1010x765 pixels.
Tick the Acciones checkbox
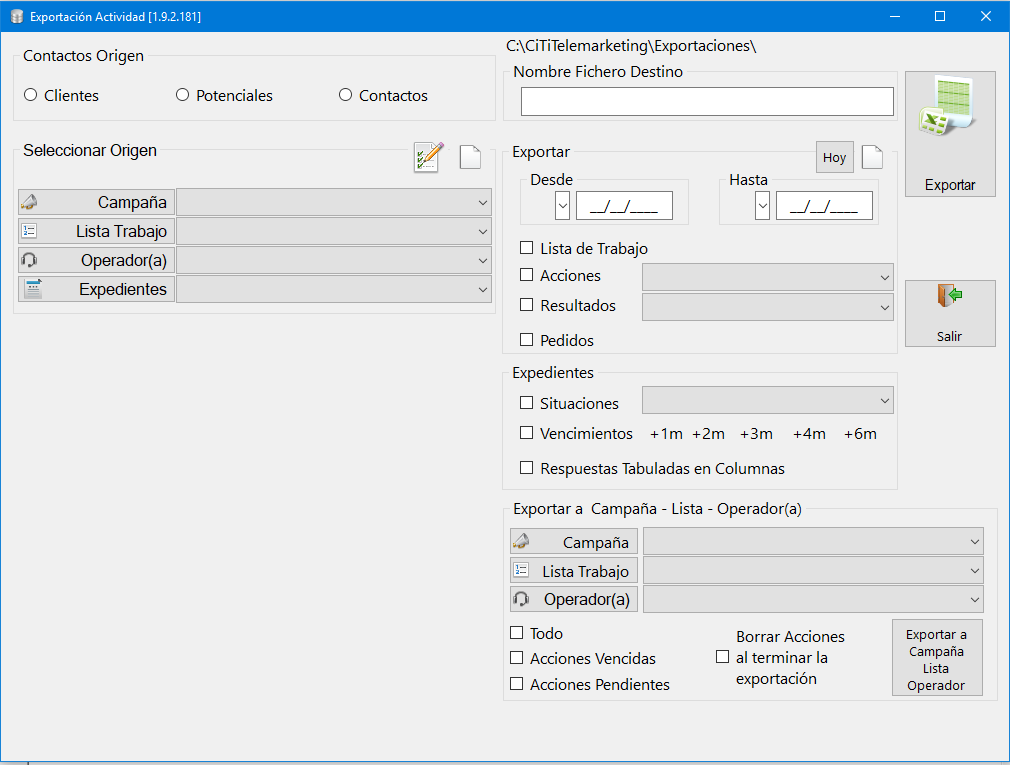526,275
